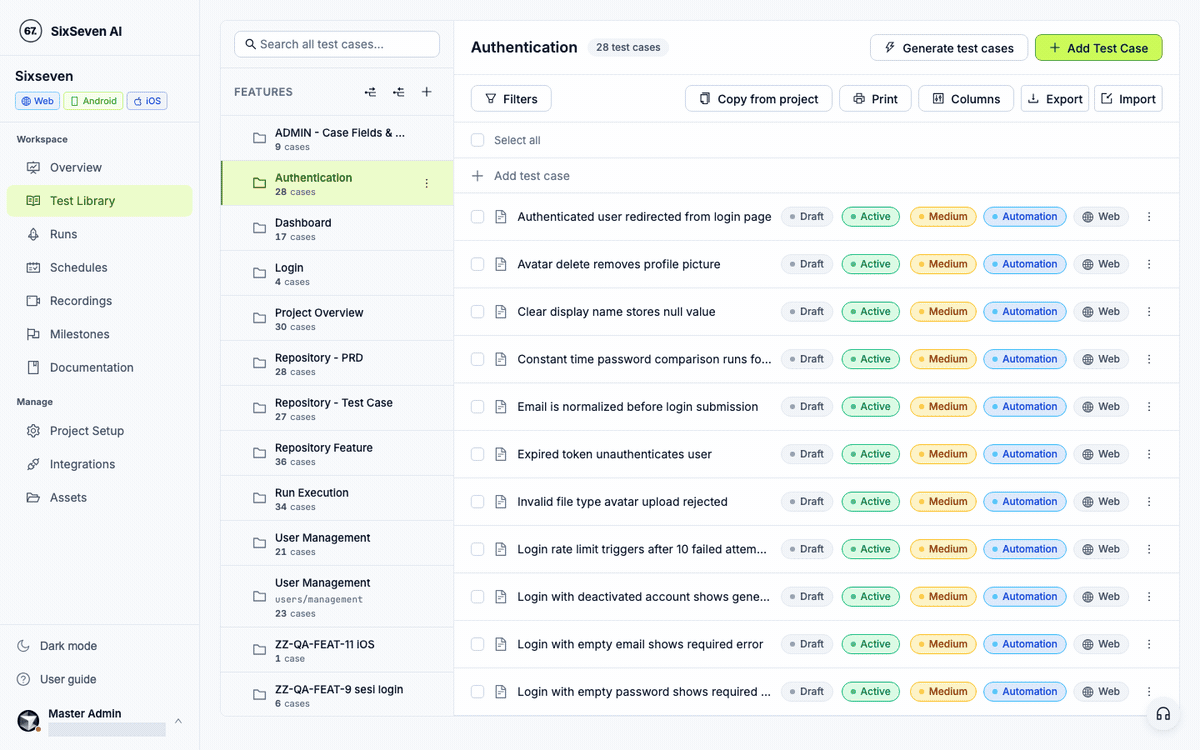Select the Android platform tag
Image resolution: width=1200 pixels, height=750 pixels.
tap(93, 101)
